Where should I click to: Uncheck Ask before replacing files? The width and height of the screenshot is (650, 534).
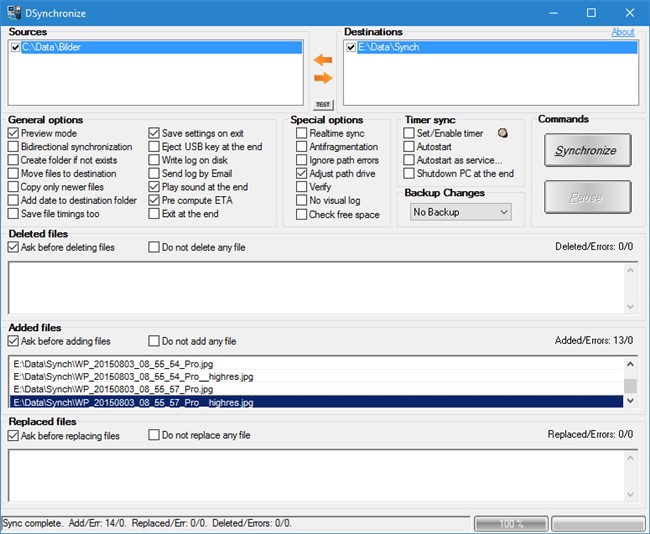click(13, 435)
